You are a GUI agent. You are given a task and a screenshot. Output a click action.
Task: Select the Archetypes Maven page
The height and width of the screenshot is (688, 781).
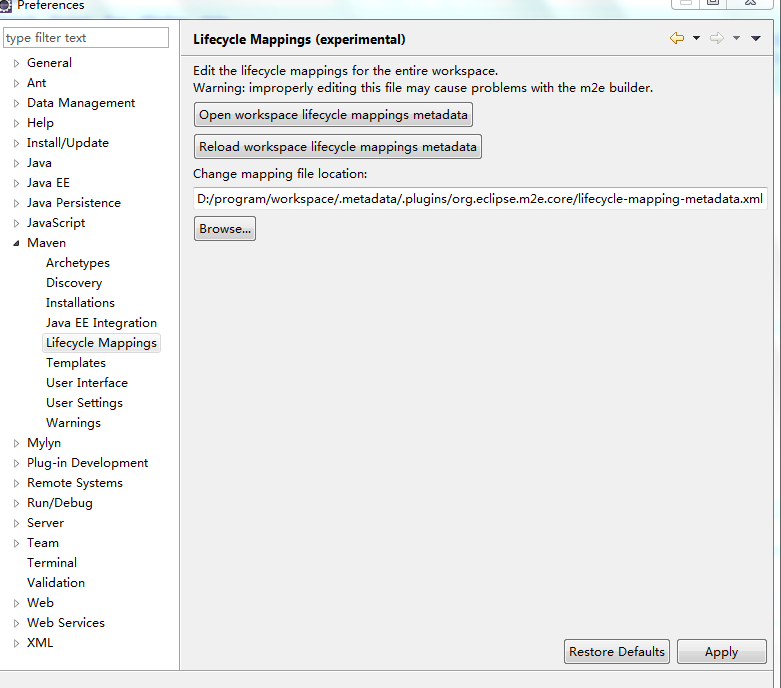(x=78, y=263)
